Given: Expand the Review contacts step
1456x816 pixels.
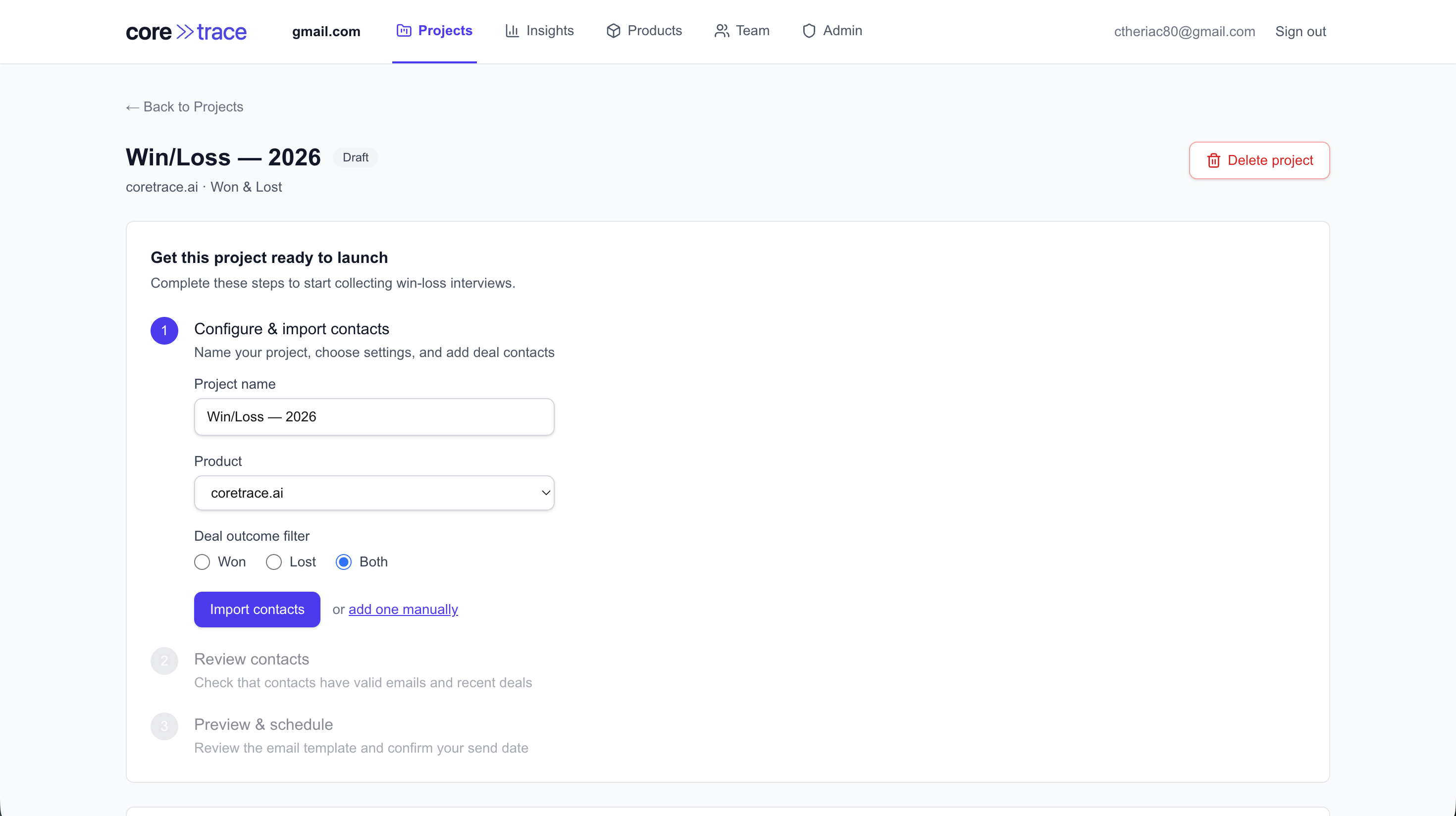Looking at the screenshot, I should (x=252, y=659).
